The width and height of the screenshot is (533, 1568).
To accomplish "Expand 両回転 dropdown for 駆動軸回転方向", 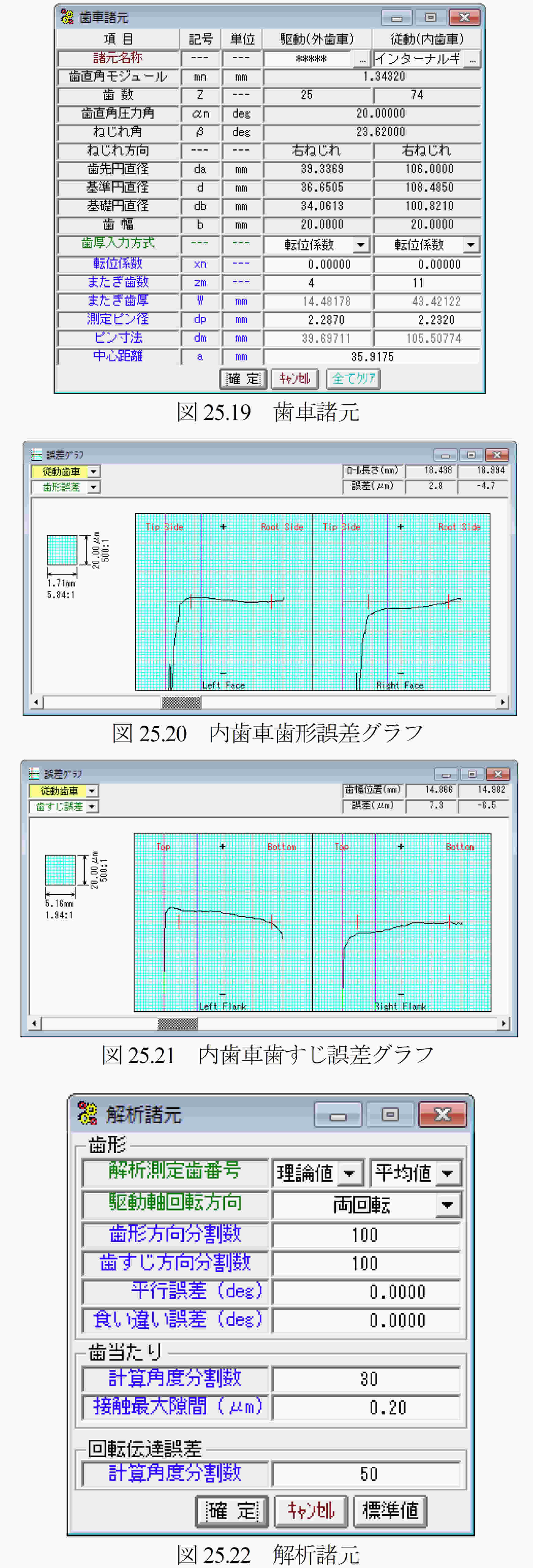I will [x=448, y=1205].
